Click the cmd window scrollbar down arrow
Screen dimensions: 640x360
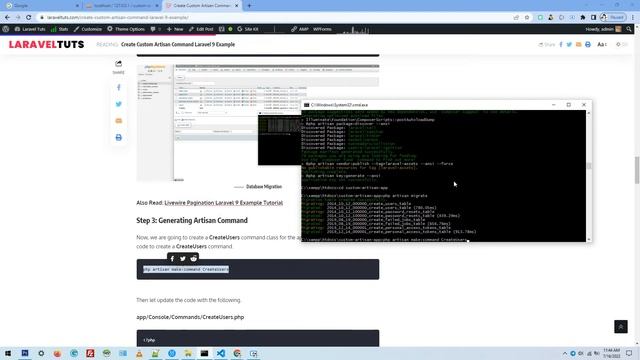[x=589, y=240]
